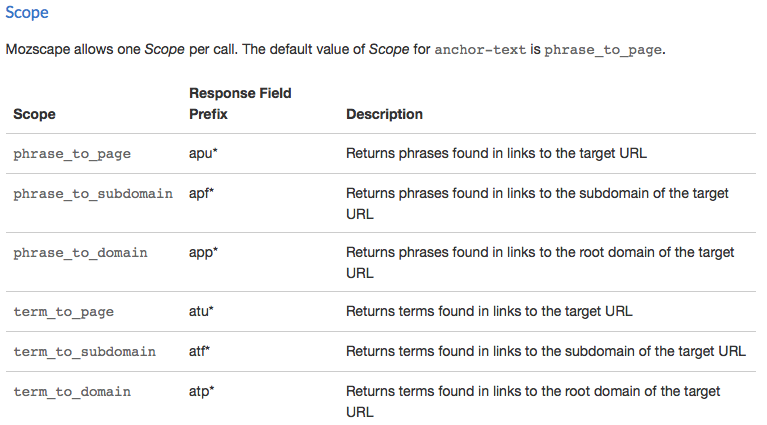Image resolution: width=767 pixels, height=425 pixels.
Task: Select the phrase_to_subdomain scope cell
Action: point(92,193)
